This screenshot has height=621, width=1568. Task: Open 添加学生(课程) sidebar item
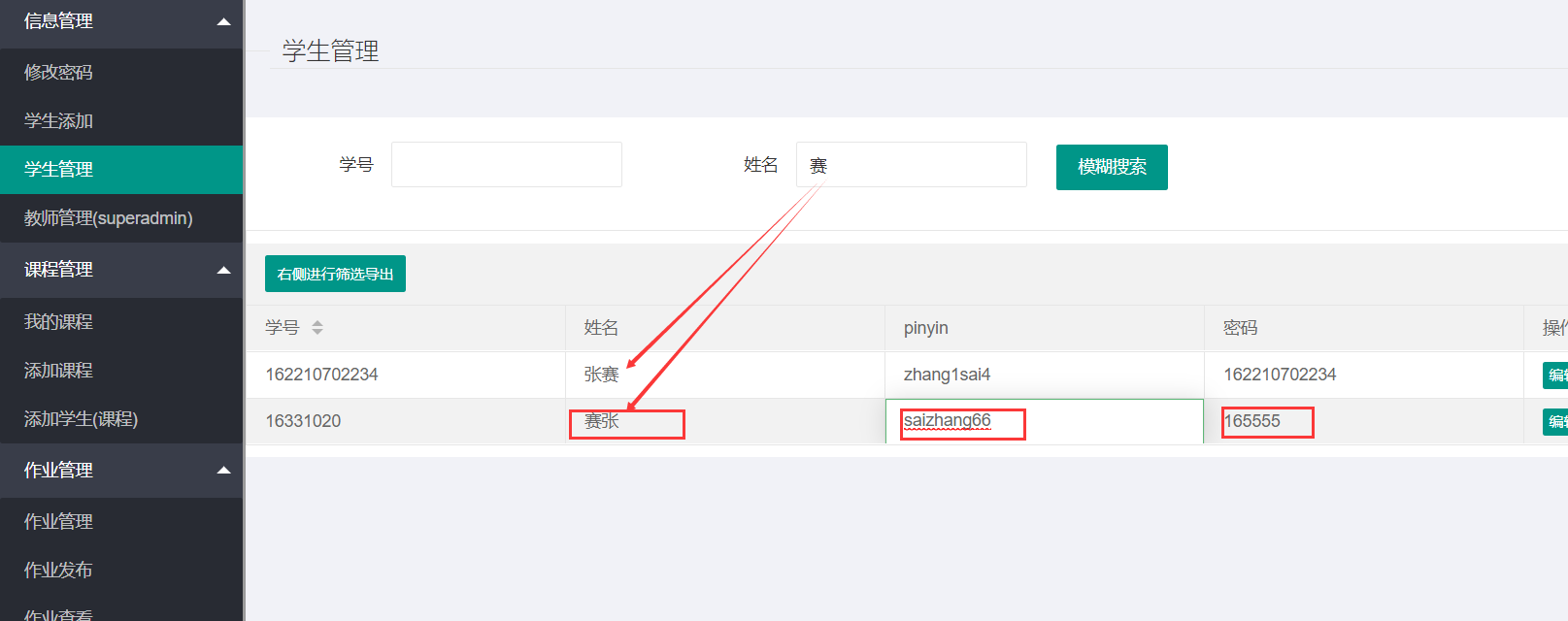click(x=121, y=419)
